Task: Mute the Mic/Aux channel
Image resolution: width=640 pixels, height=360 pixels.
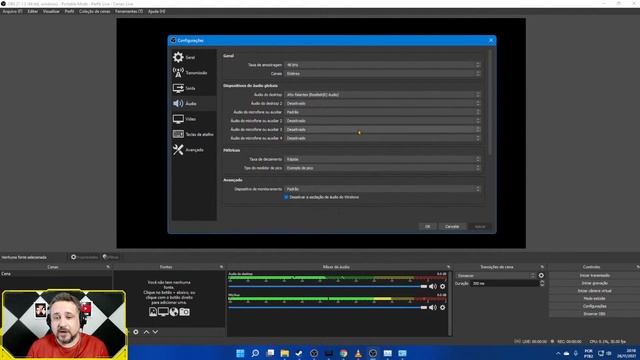Action: coord(433,307)
